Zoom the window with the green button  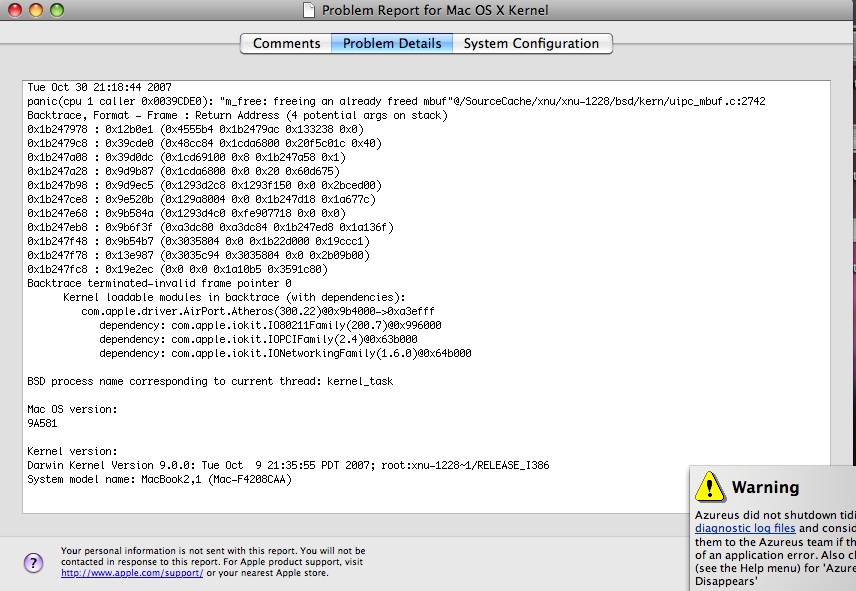[x=57, y=10]
